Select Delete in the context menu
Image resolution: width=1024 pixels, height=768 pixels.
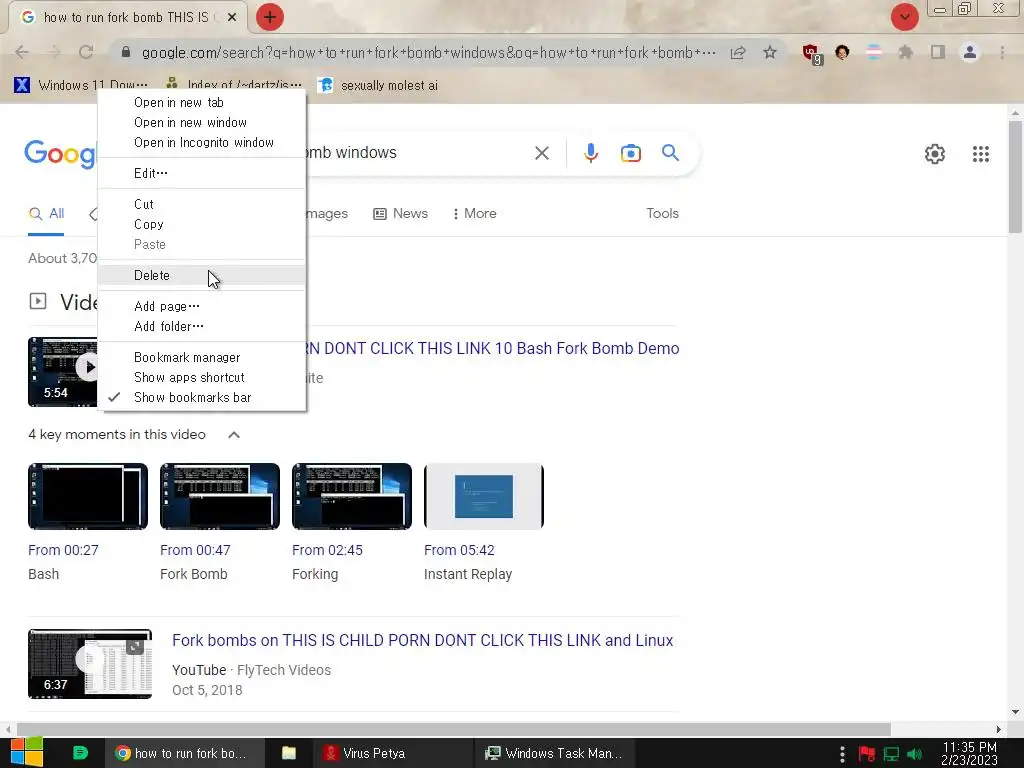tap(202, 276)
